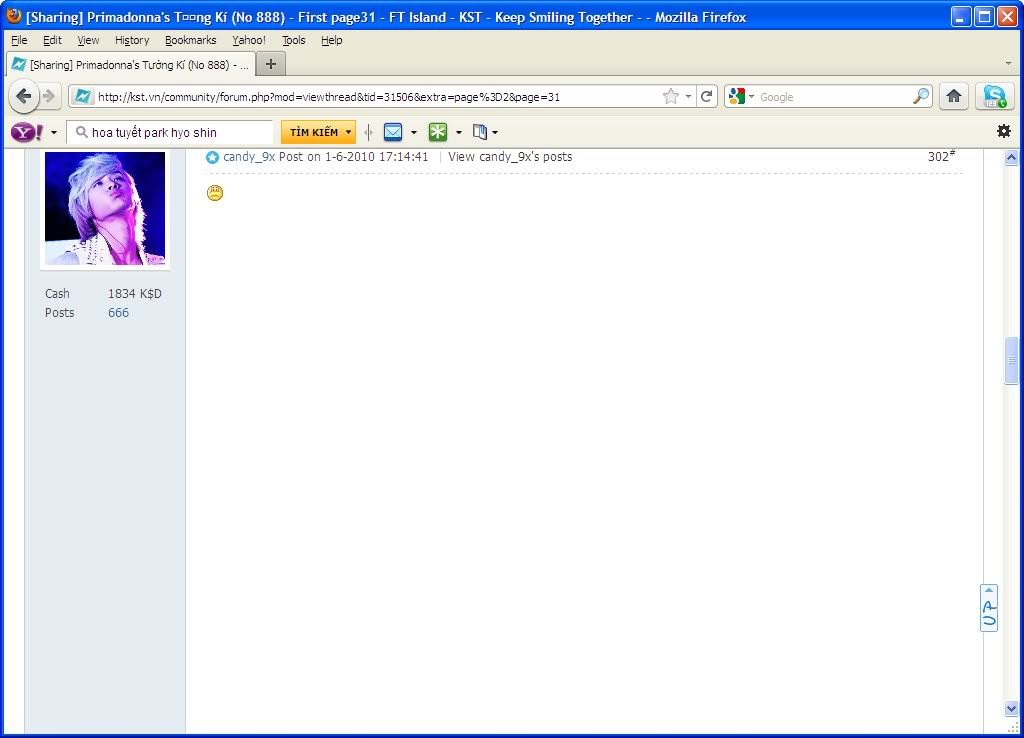Bookmark this page with the star icon
This screenshot has width=1024, height=738.
tap(671, 97)
